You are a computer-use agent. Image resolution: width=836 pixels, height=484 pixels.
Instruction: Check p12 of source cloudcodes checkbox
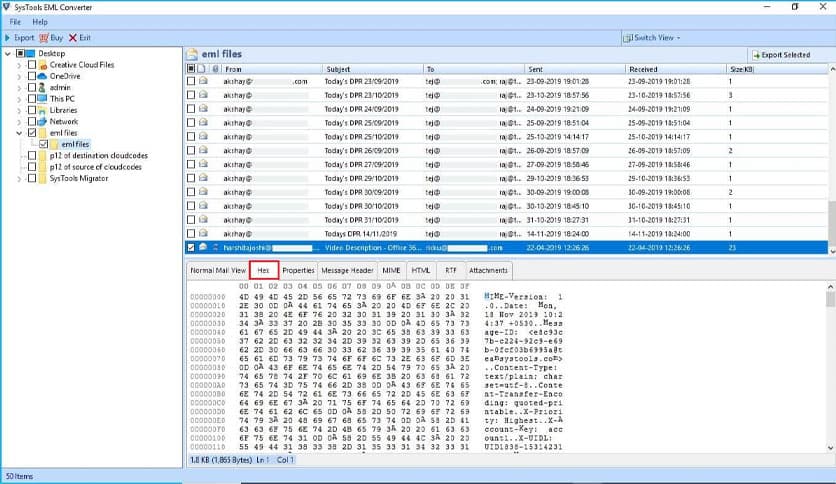pyautogui.click(x=32, y=166)
